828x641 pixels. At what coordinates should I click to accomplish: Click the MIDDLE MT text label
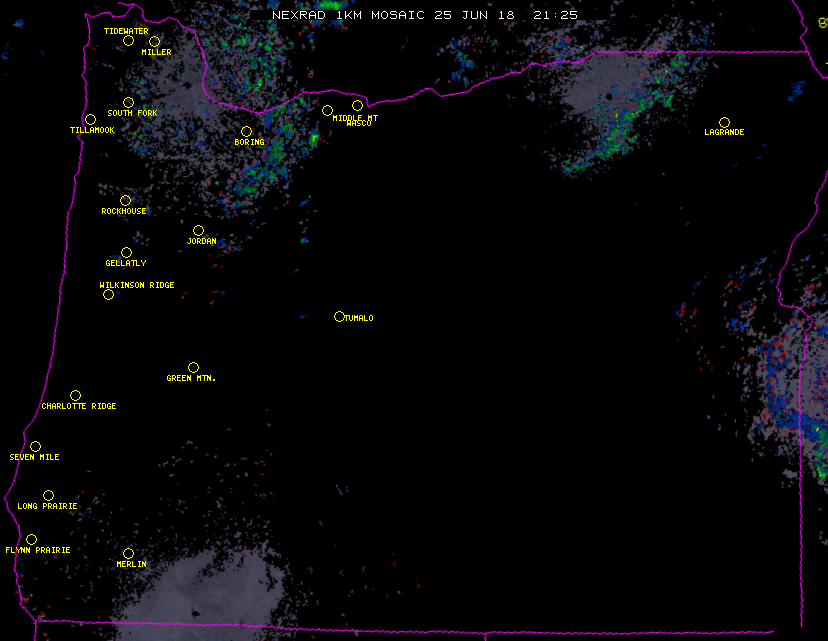pos(355,117)
